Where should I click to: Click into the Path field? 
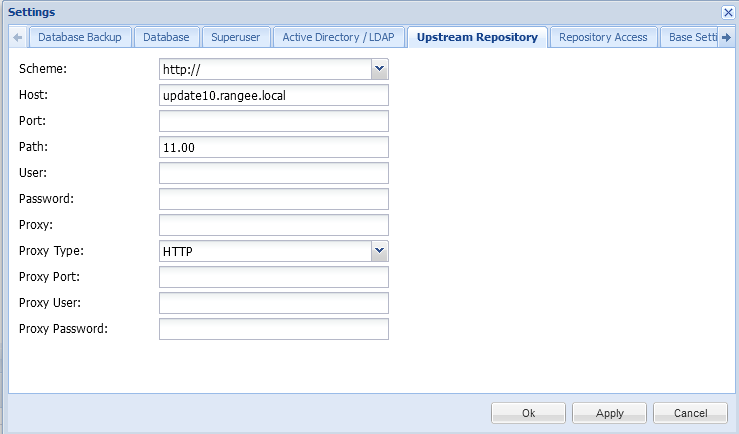click(273, 147)
